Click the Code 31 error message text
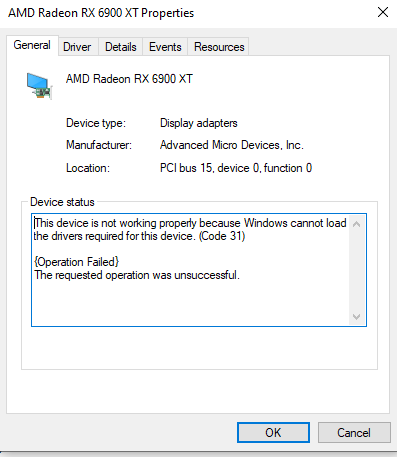This screenshot has width=397, height=457. [190, 229]
